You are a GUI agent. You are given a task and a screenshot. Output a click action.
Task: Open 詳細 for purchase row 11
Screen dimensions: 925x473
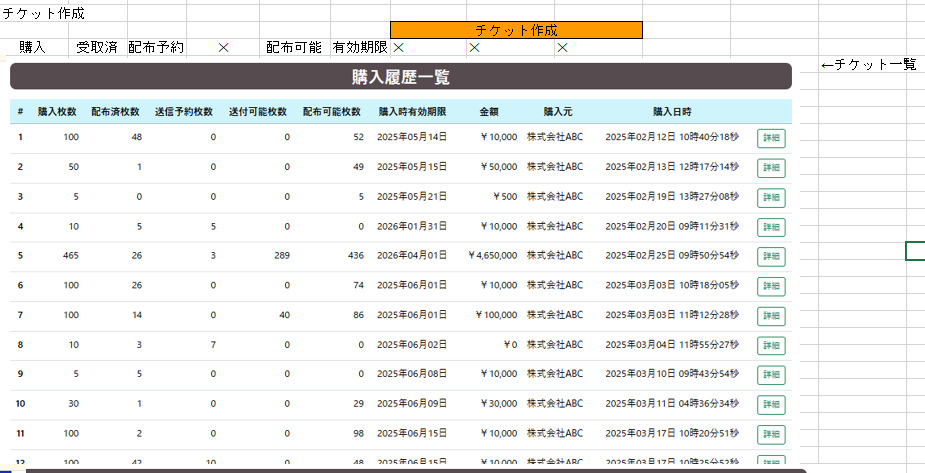pos(771,434)
